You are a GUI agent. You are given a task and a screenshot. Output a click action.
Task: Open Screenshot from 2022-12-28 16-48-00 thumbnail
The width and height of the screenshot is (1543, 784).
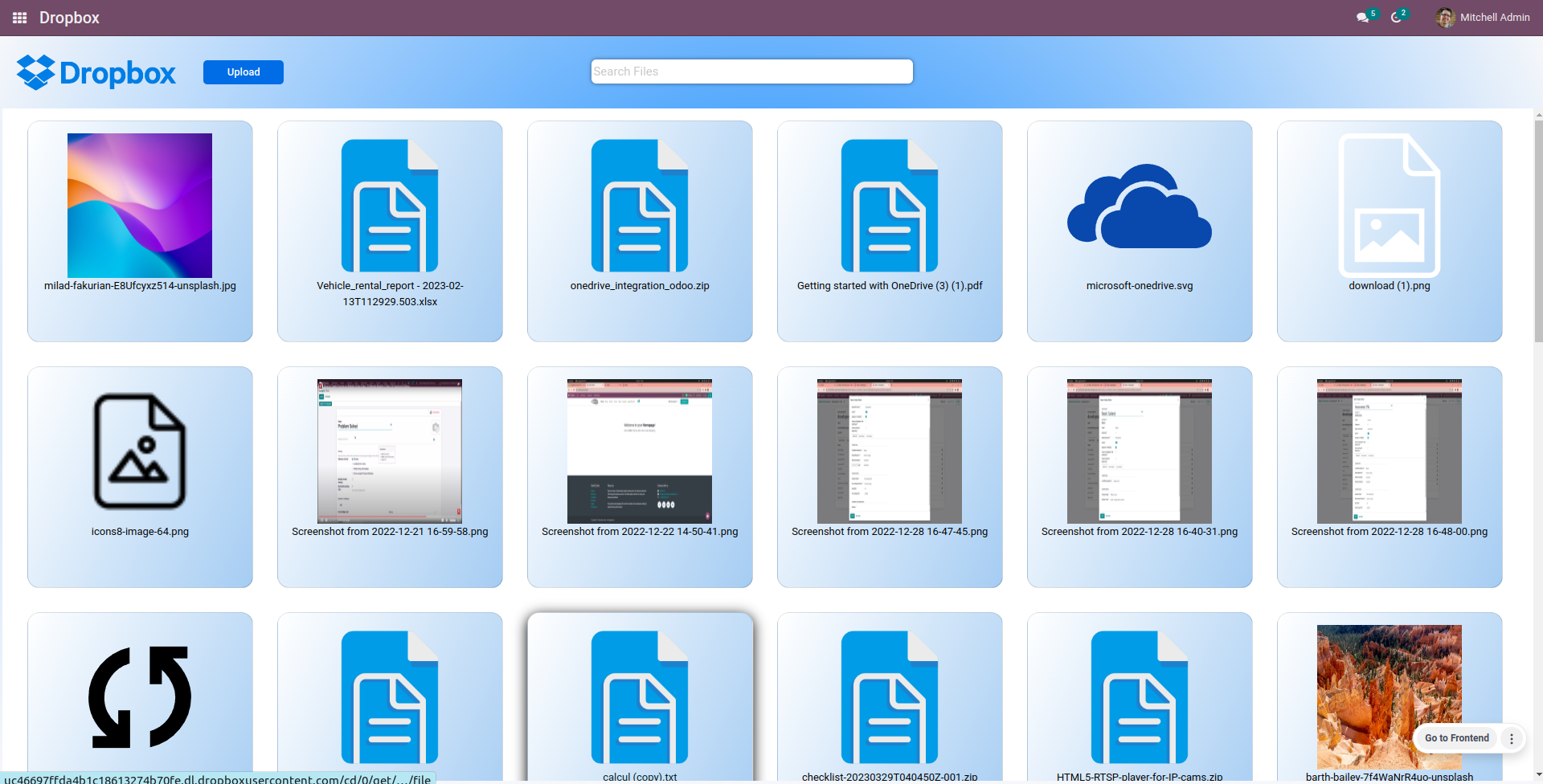pyautogui.click(x=1390, y=451)
